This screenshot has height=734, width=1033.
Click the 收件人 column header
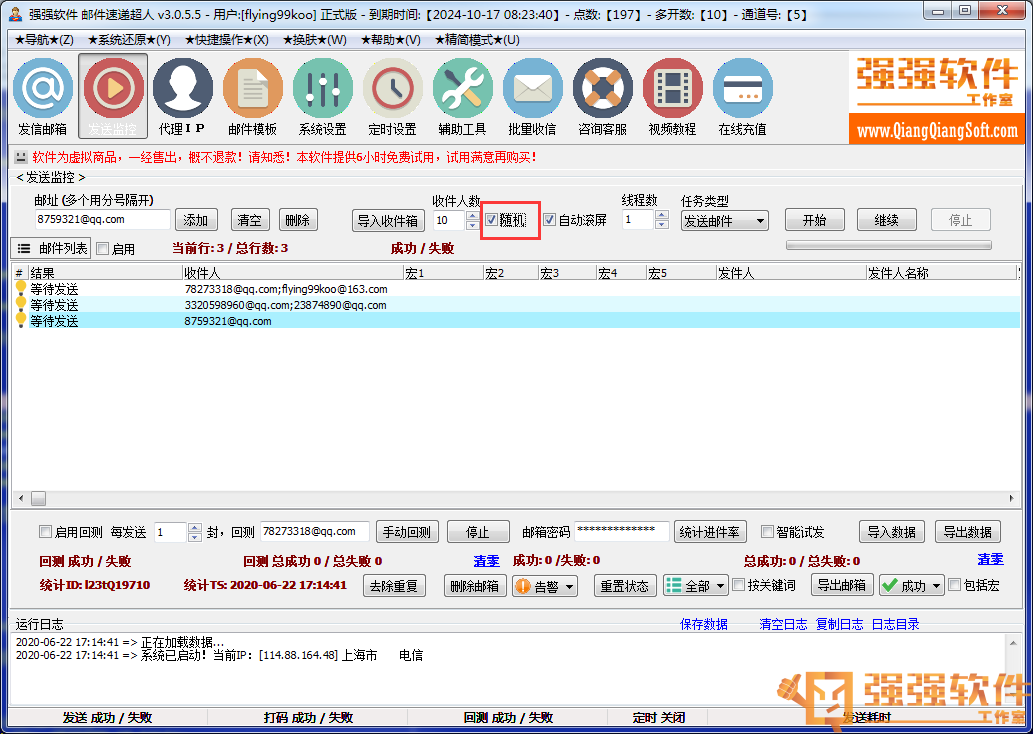(293, 273)
